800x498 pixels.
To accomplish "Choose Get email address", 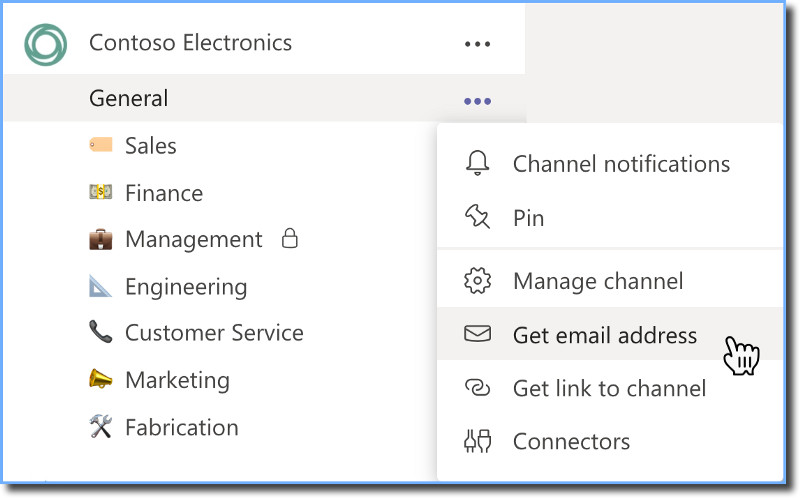I will pos(605,336).
